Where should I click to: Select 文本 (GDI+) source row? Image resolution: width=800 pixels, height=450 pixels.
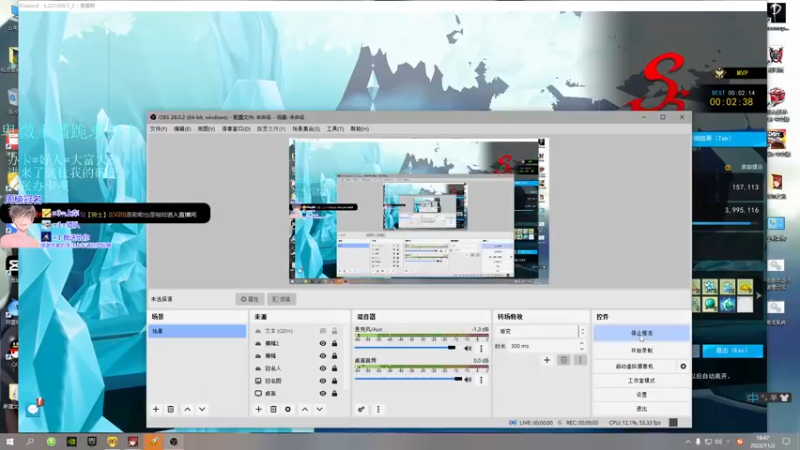[298, 331]
